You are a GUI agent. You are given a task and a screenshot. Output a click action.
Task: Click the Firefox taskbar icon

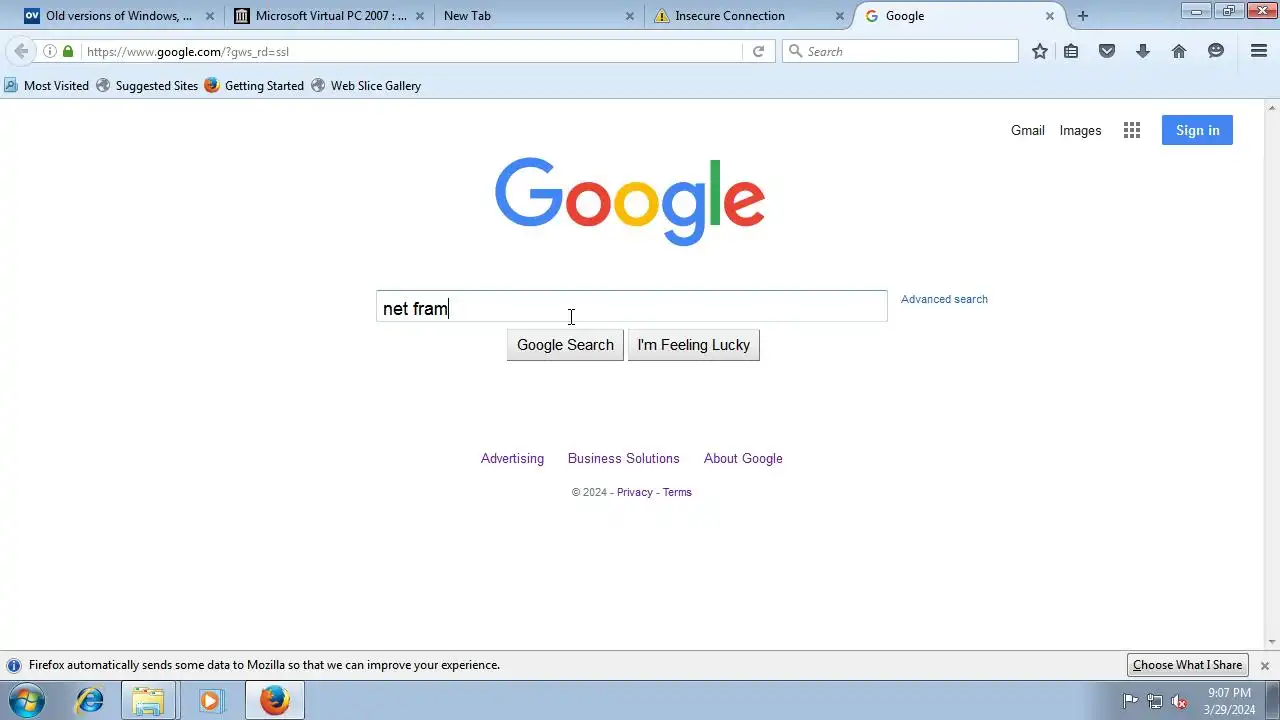[x=275, y=701]
